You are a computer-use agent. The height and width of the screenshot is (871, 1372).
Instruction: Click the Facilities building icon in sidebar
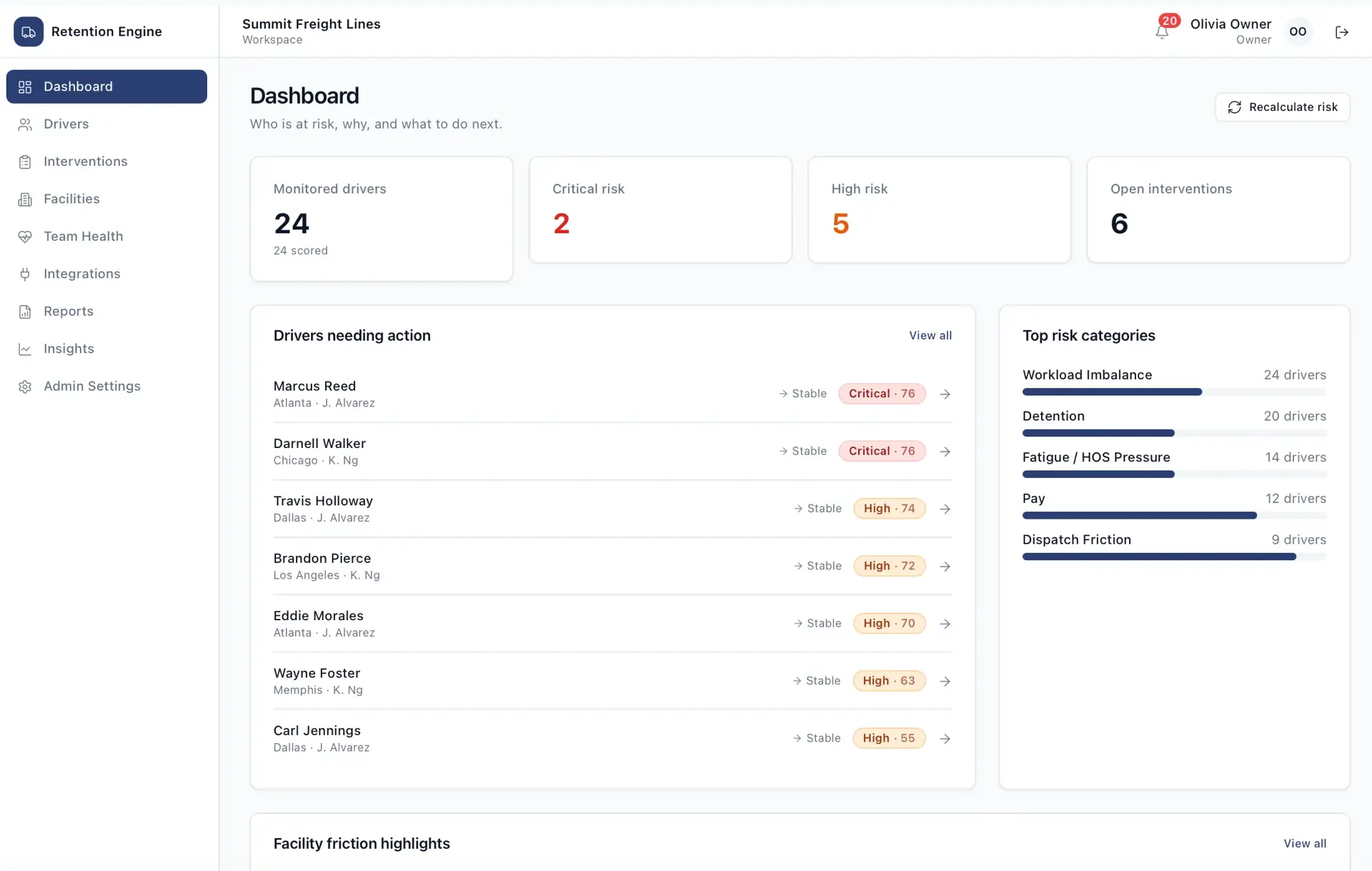point(25,199)
